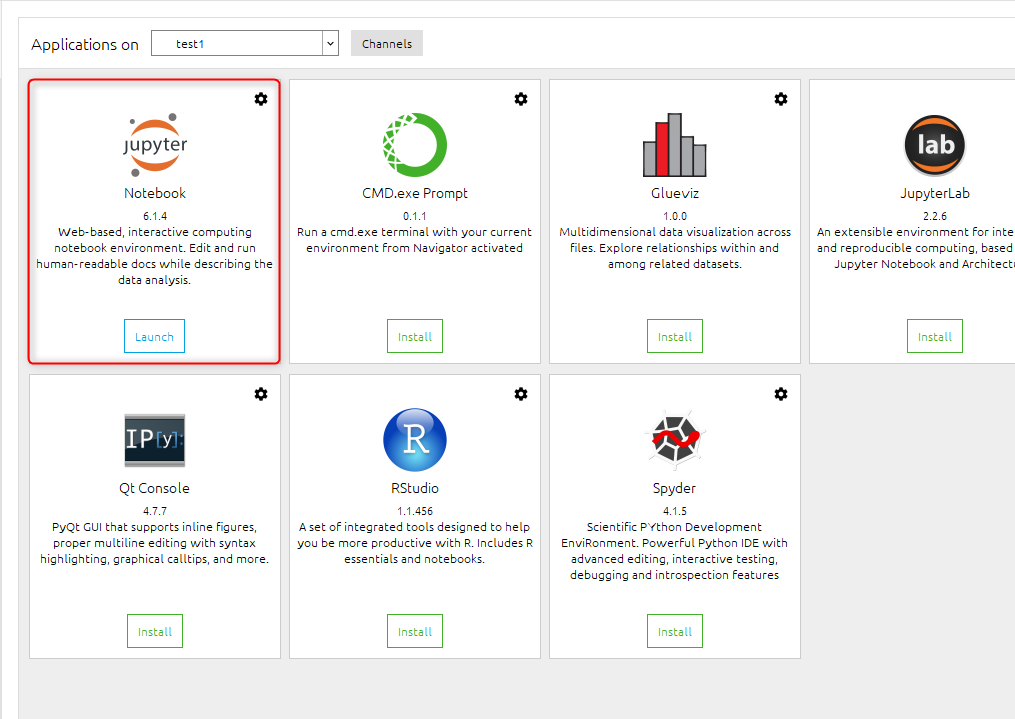Expand the environment dropdown arrow
Viewport: 1015px width, 719px height.
point(330,43)
